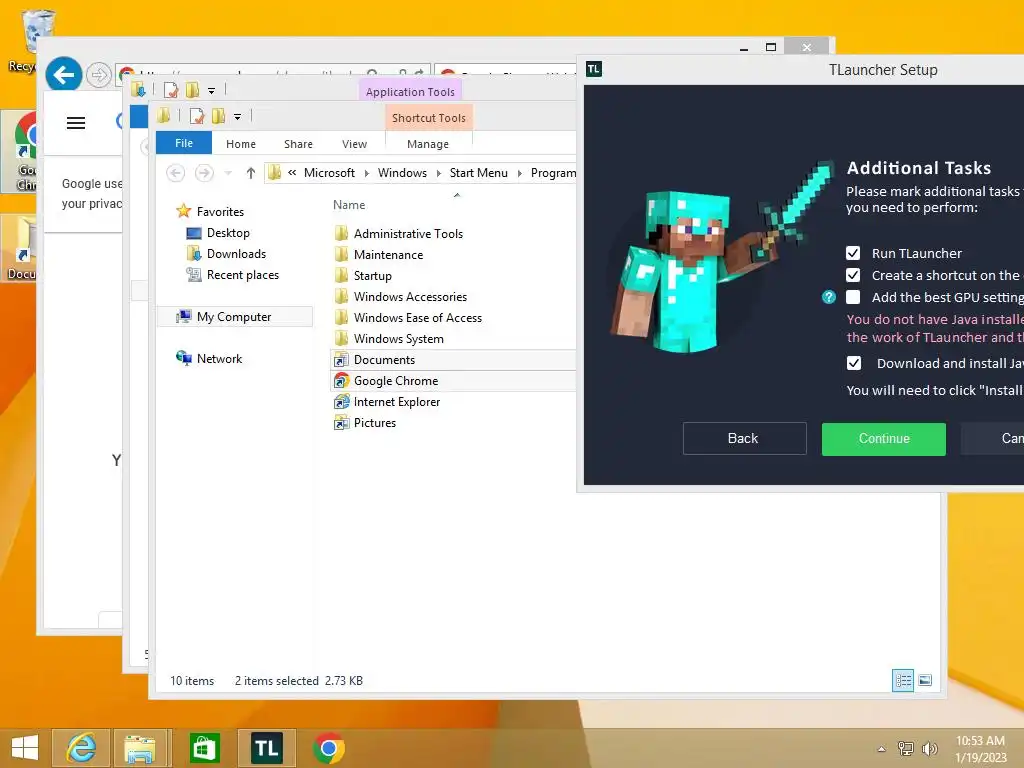Click the Windows Start button
The height and width of the screenshot is (768, 1024).
24,748
